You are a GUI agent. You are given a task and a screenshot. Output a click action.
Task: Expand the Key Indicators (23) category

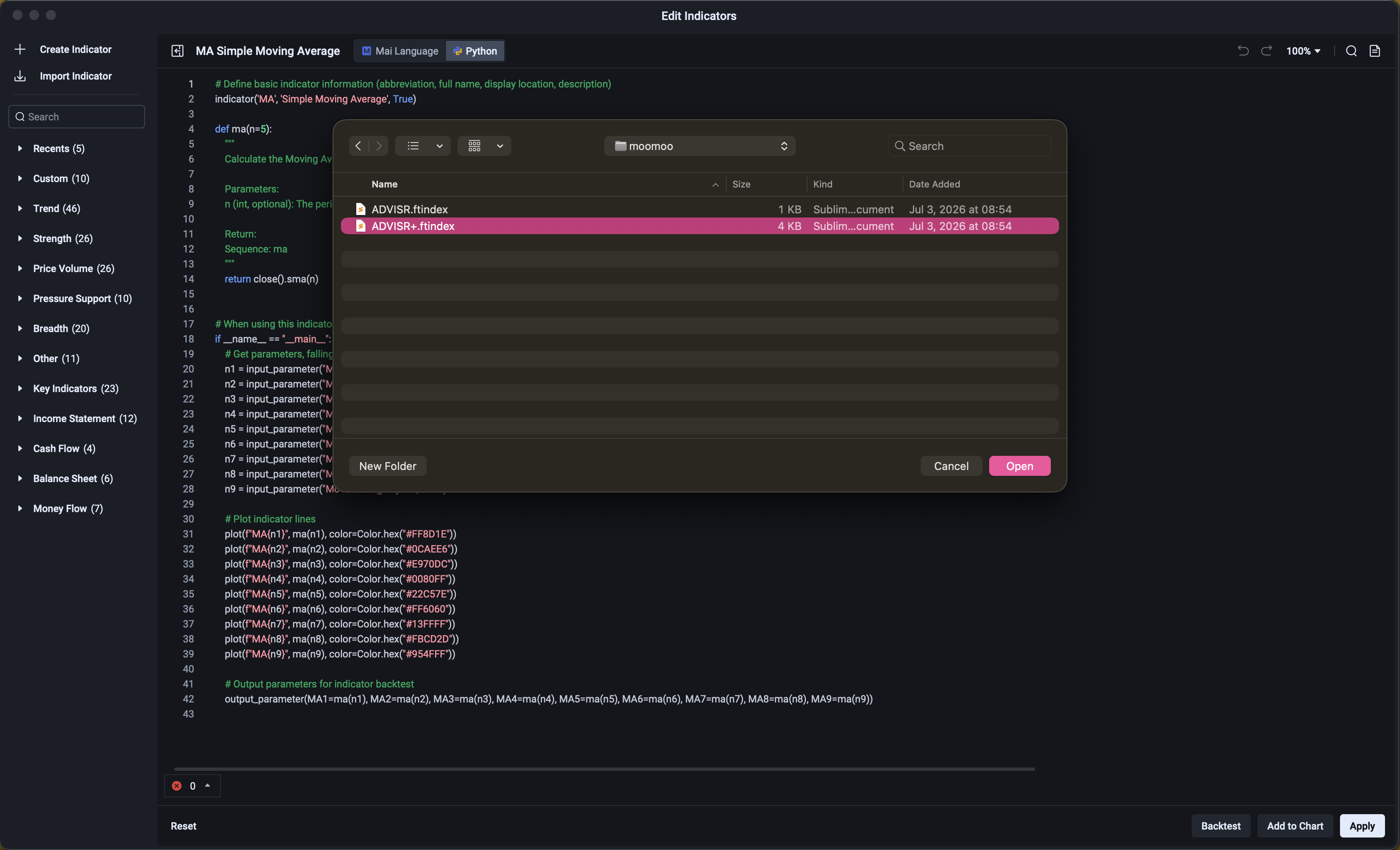click(x=20, y=389)
